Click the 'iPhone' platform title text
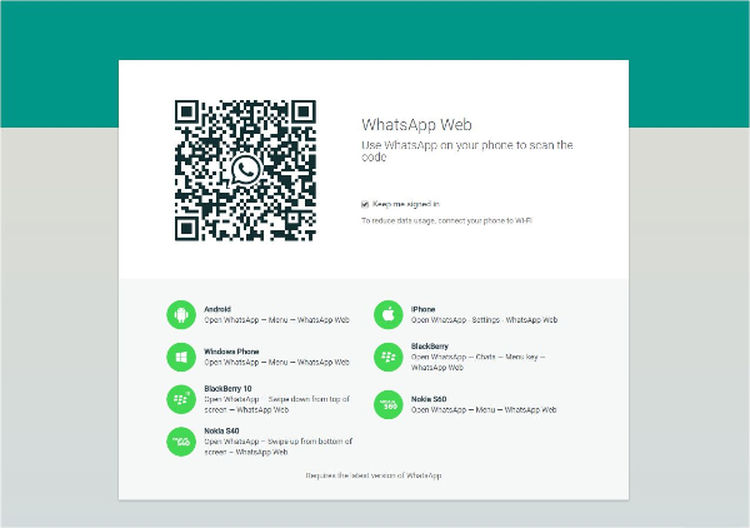 [422, 309]
